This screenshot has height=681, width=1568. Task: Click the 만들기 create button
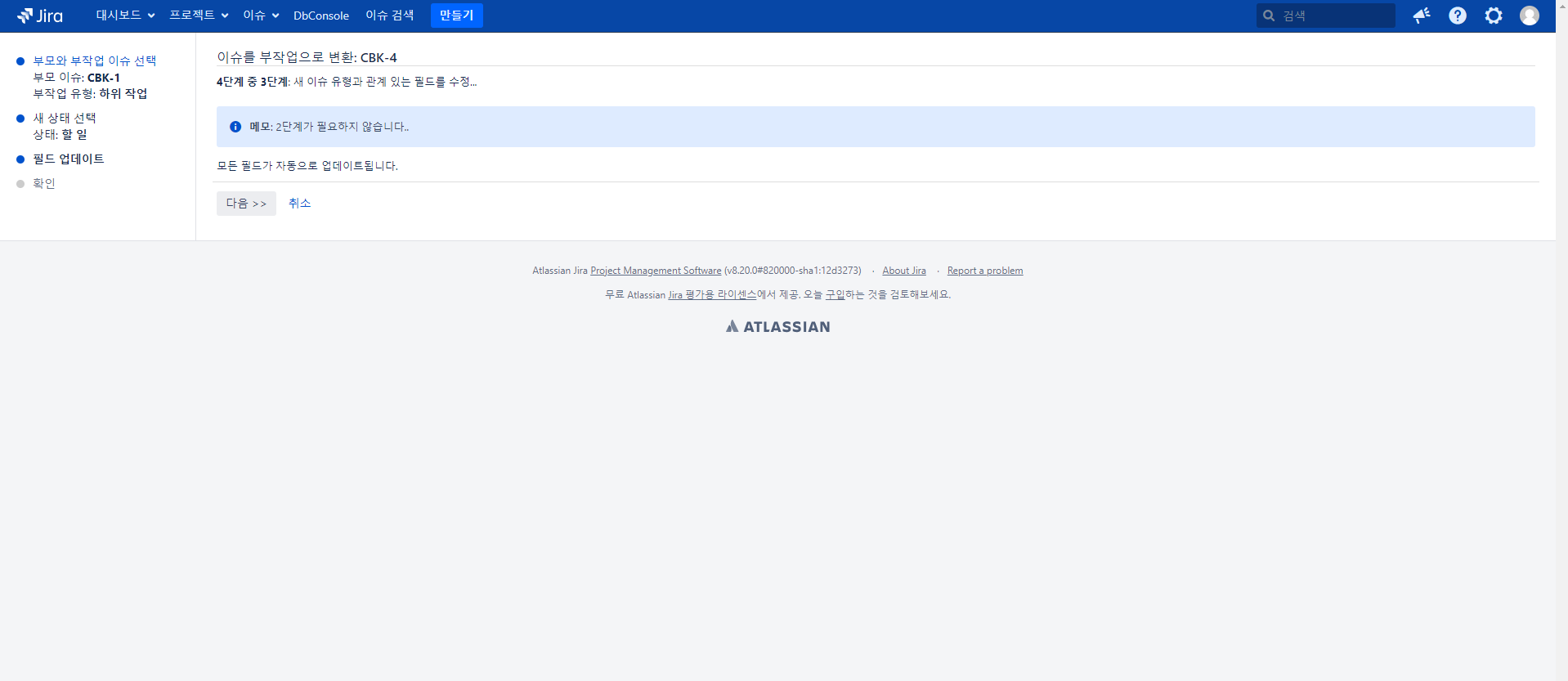[457, 16]
